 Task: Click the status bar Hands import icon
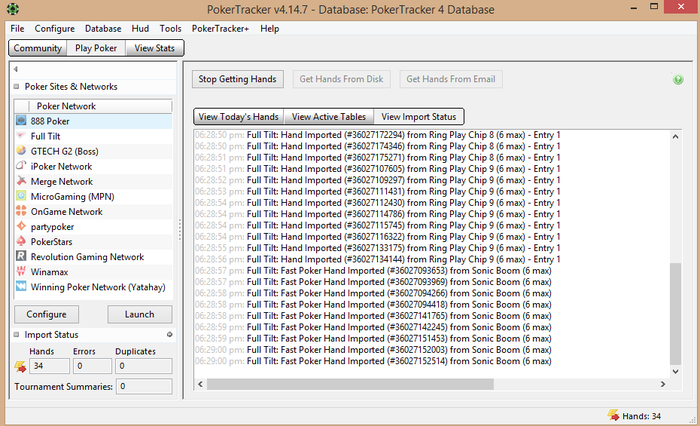613,415
